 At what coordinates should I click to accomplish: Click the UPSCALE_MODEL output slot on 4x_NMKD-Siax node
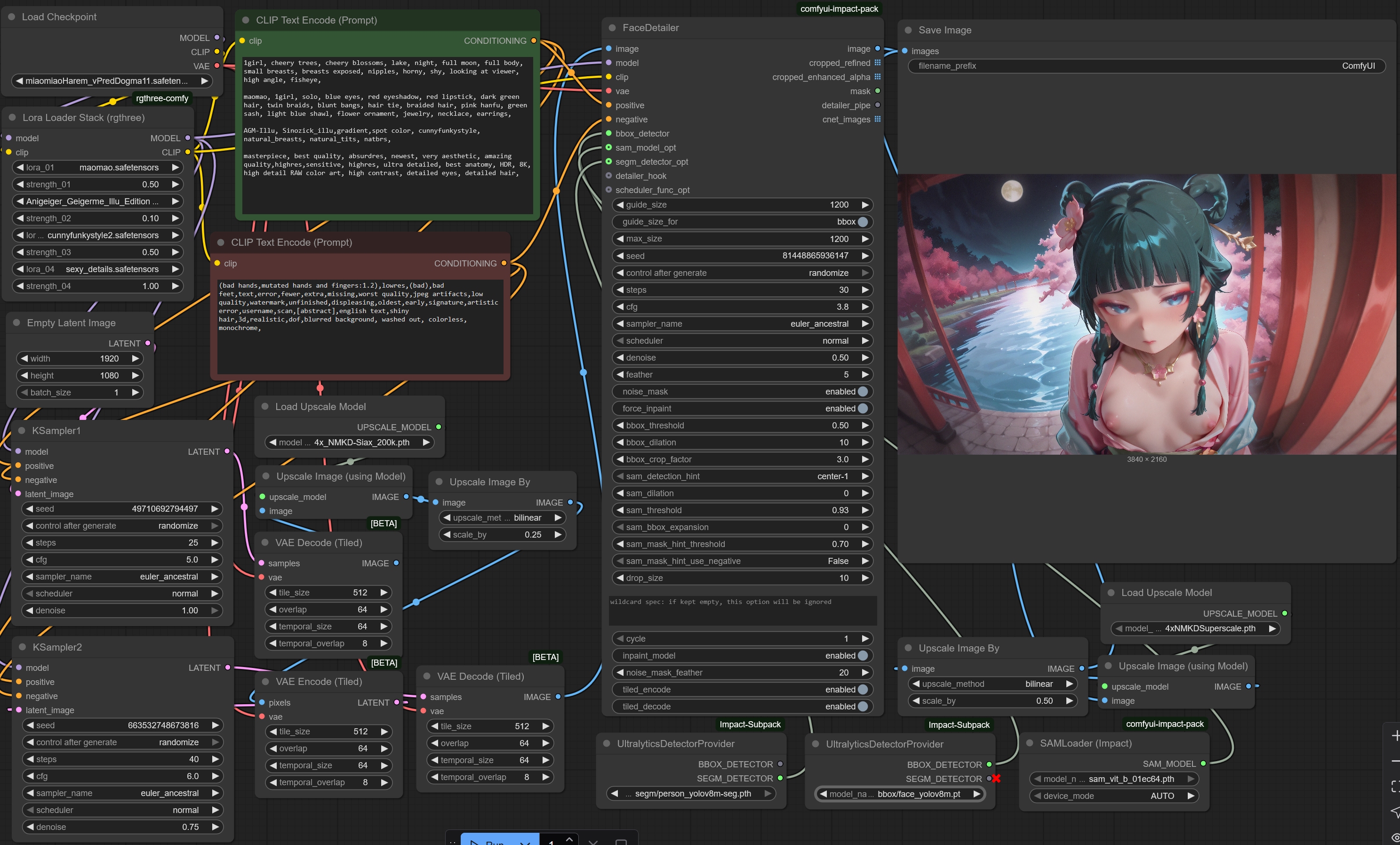[x=438, y=427]
